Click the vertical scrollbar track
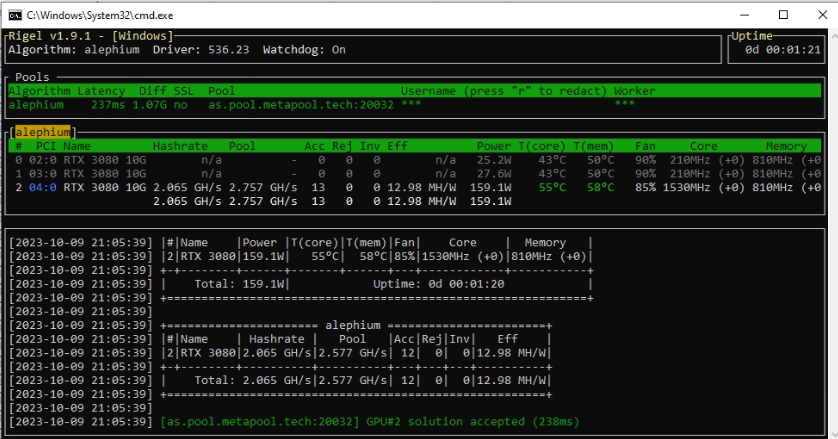Image resolution: width=838 pixels, height=439 pixels. (833, 235)
